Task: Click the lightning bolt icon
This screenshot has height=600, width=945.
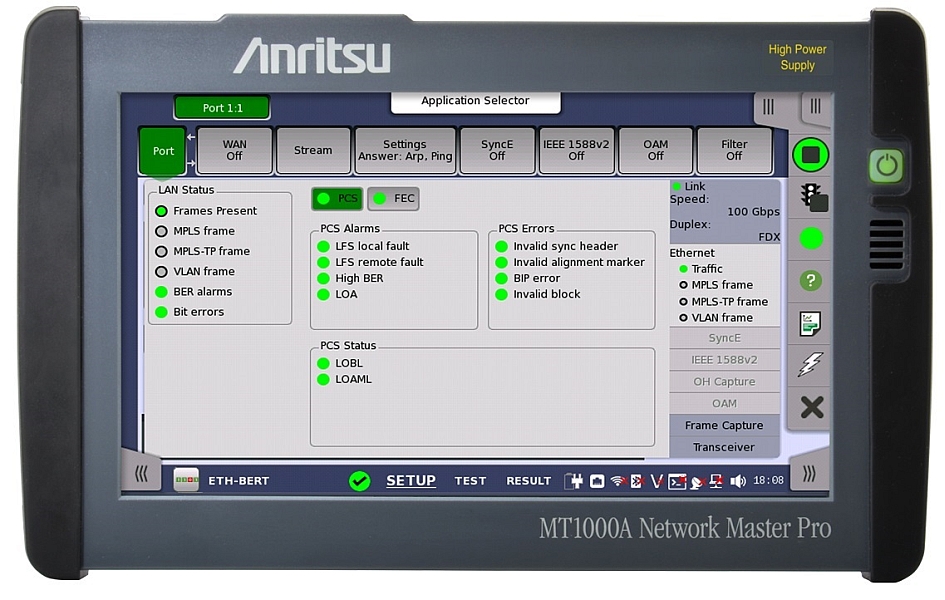Action: (810, 365)
